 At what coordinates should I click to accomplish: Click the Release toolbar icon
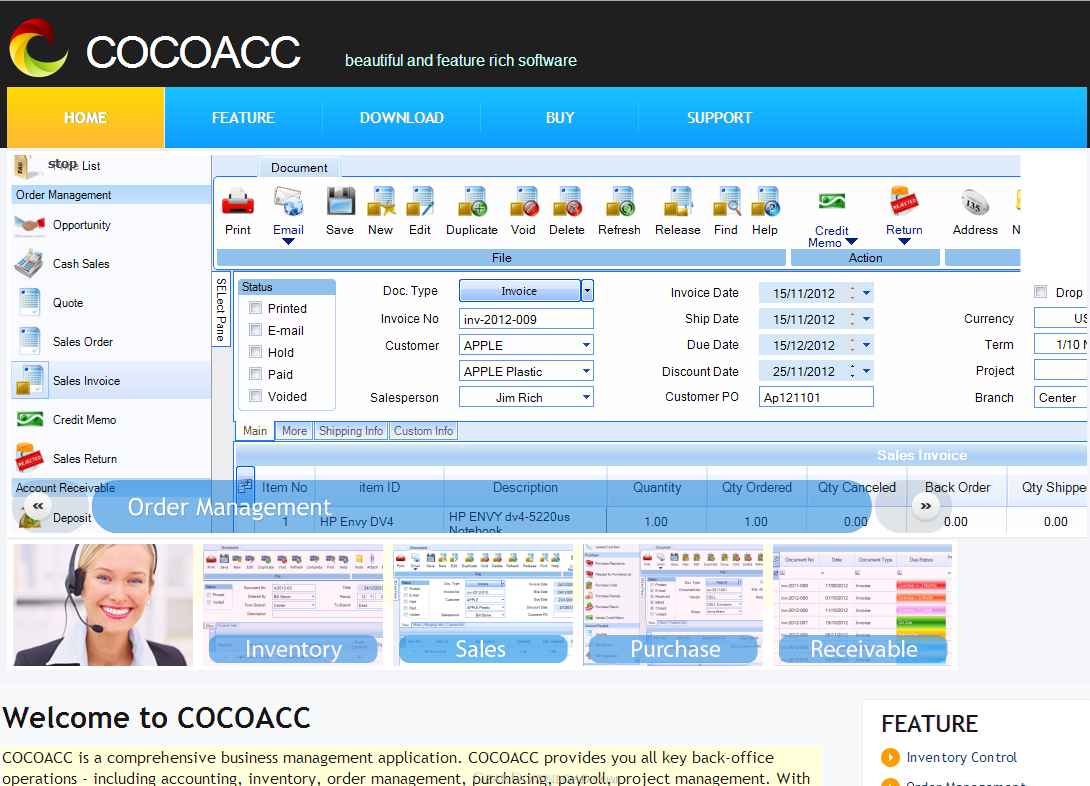pyautogui.click(x=678, y=202)
